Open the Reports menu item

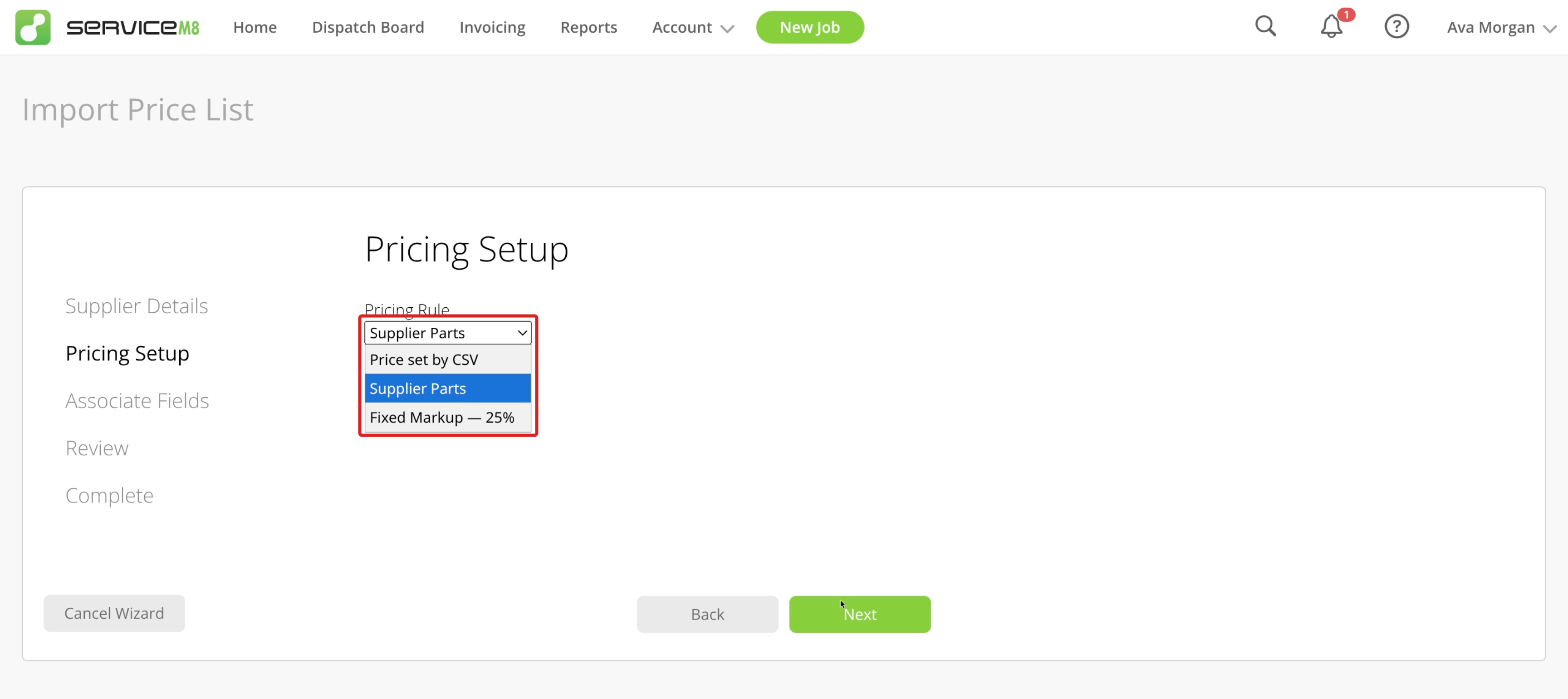tap(588, 27)
